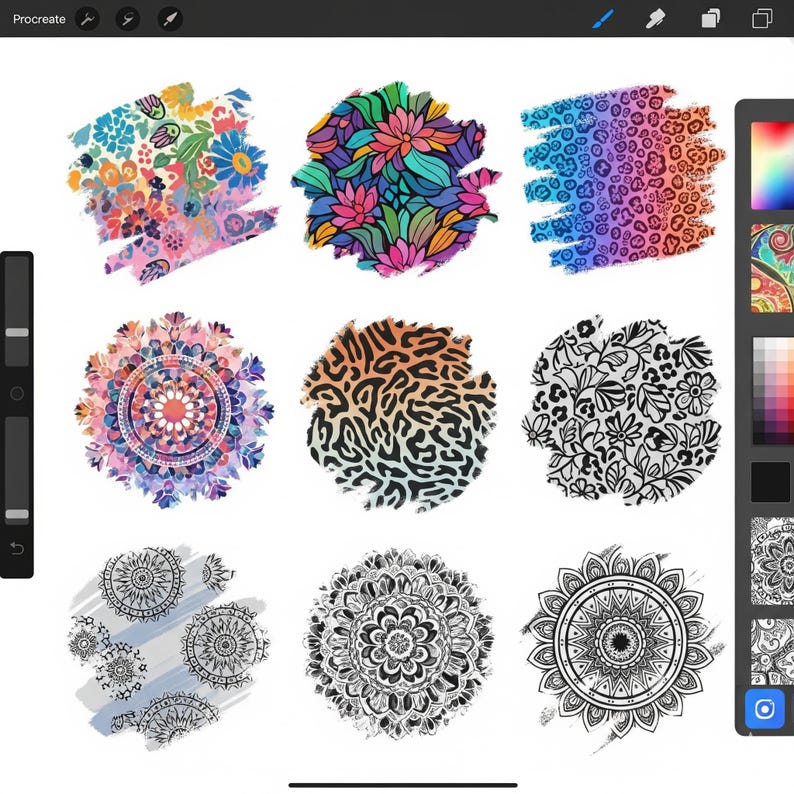Select the black-and-white floral stamp

tap(623, 411)
